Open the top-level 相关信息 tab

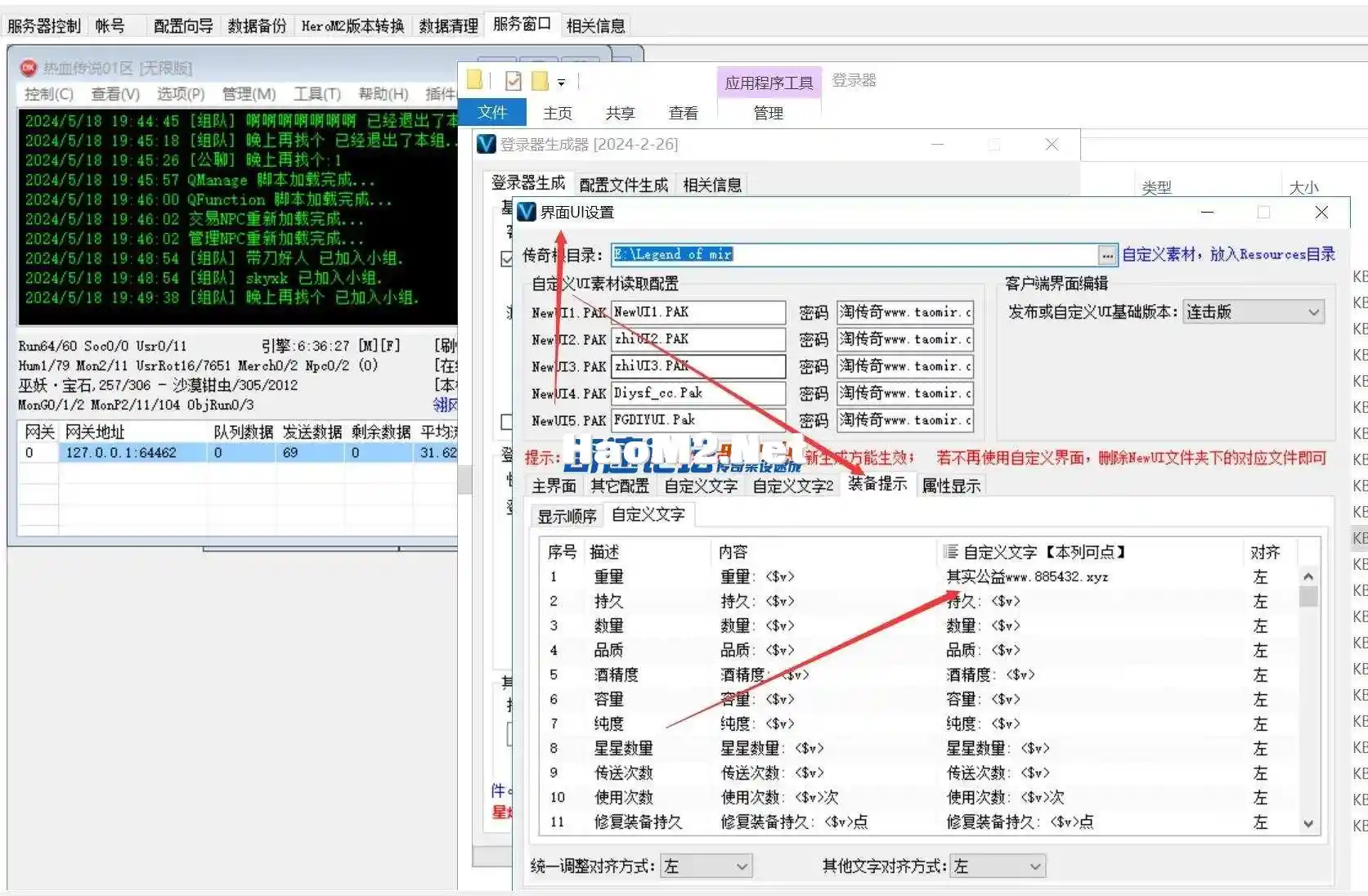(595, 26)
